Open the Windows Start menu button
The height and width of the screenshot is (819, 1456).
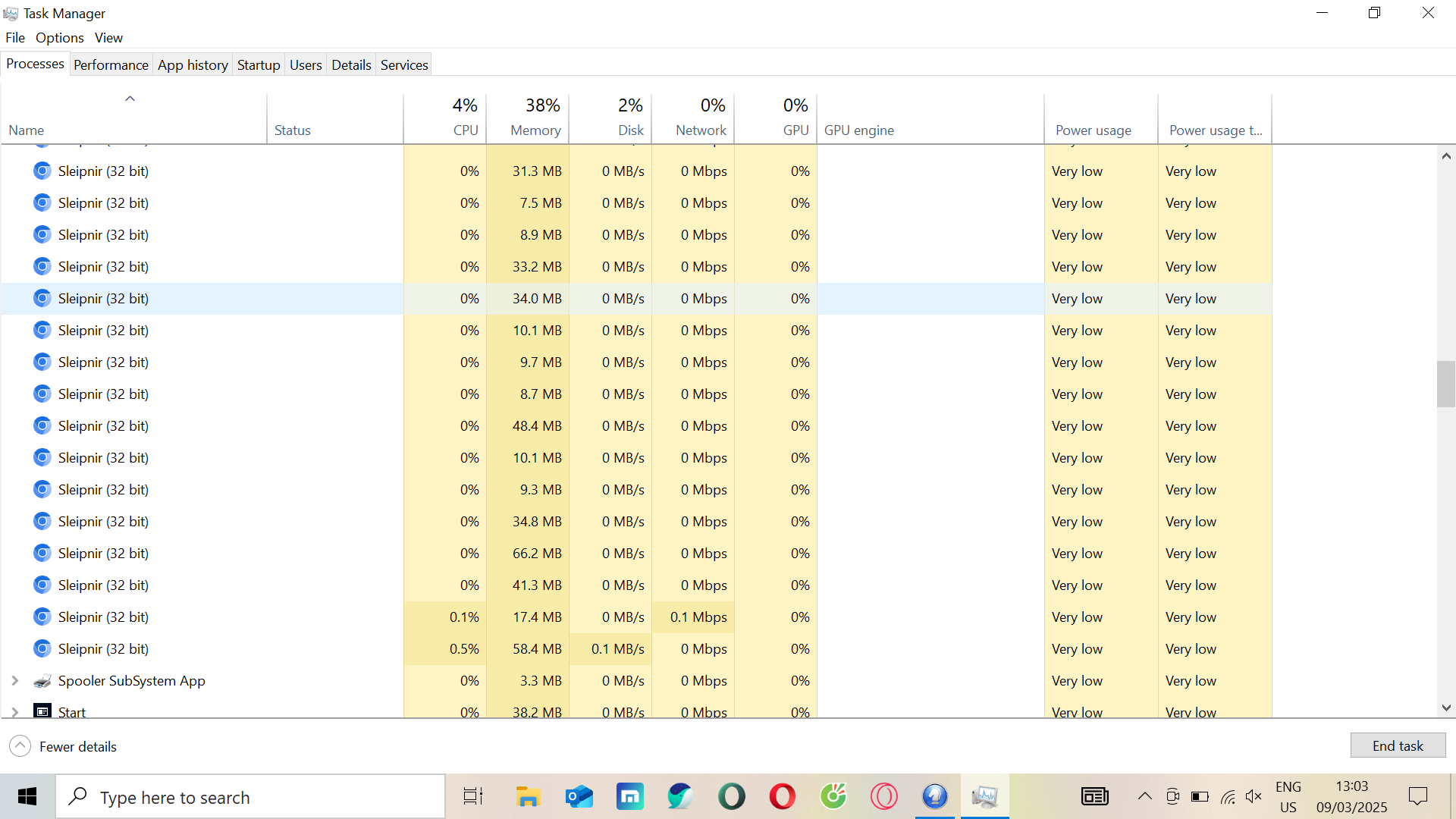tap(27, 797)
